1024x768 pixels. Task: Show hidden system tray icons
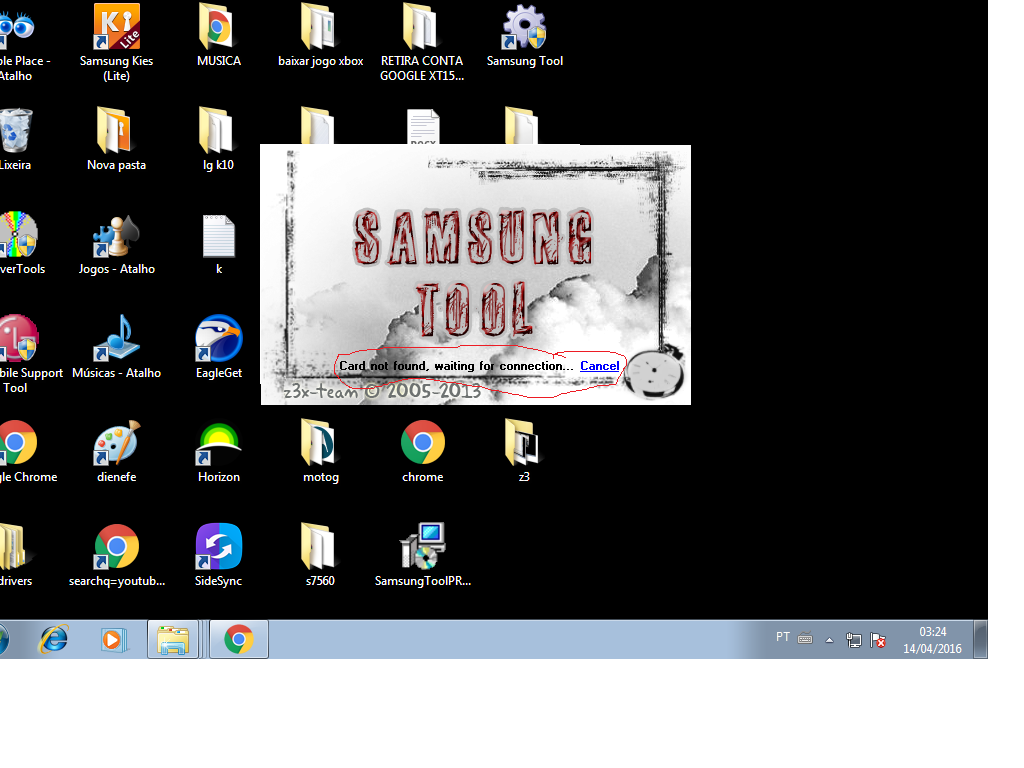tap(829, 640)
